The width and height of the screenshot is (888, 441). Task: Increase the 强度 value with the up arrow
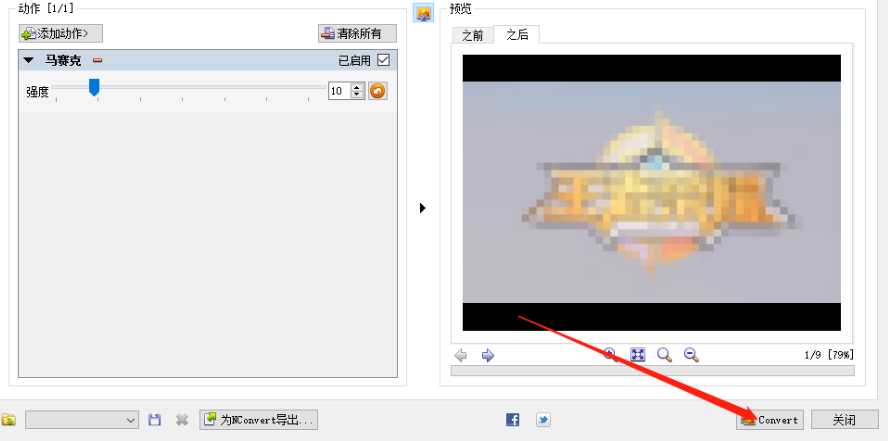357,87
